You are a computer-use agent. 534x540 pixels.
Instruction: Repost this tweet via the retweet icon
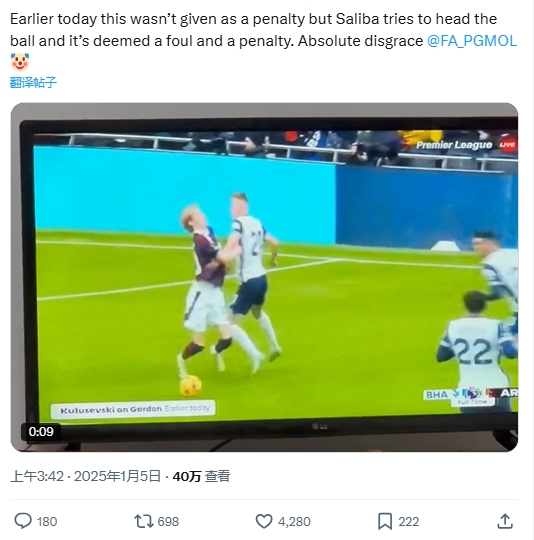(x=144, y=521)
